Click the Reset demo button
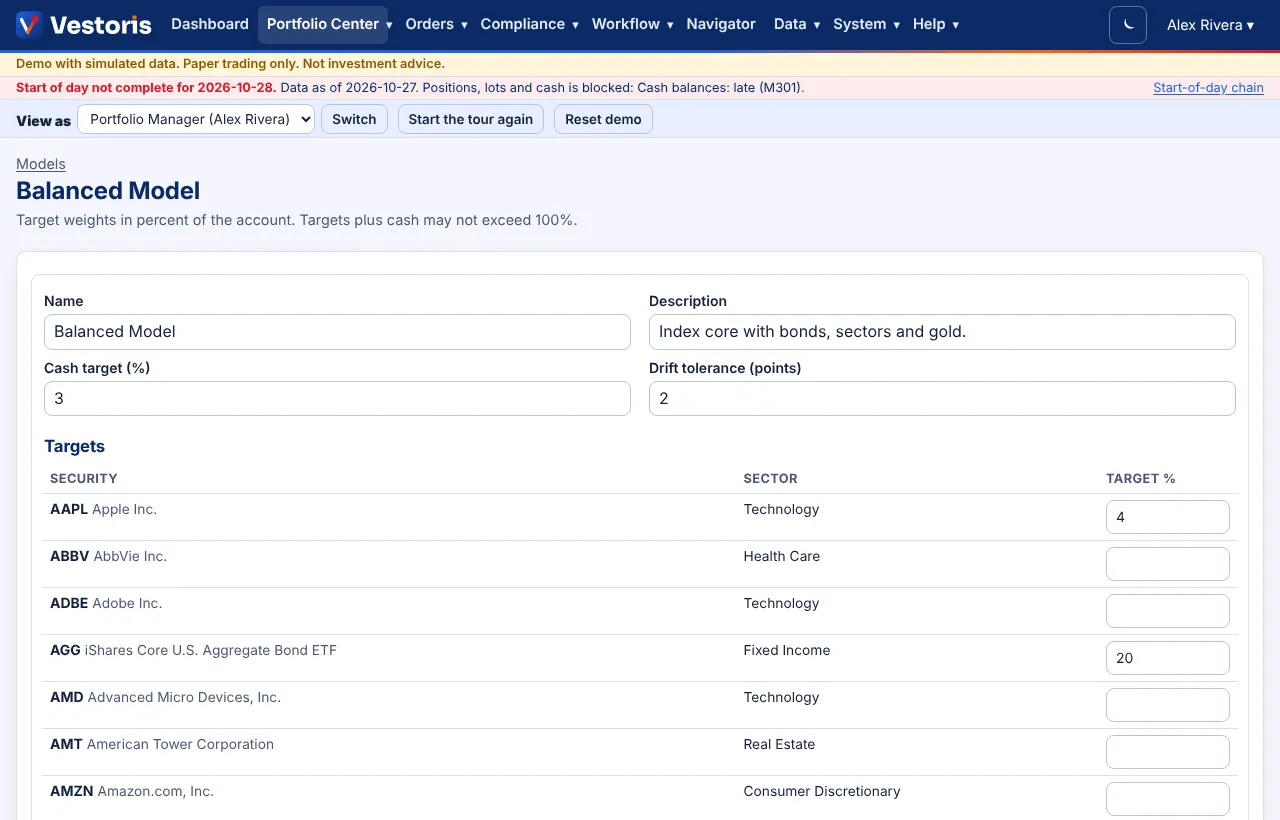This screenshot has width=1280, height=820. [x=603, y=119]
